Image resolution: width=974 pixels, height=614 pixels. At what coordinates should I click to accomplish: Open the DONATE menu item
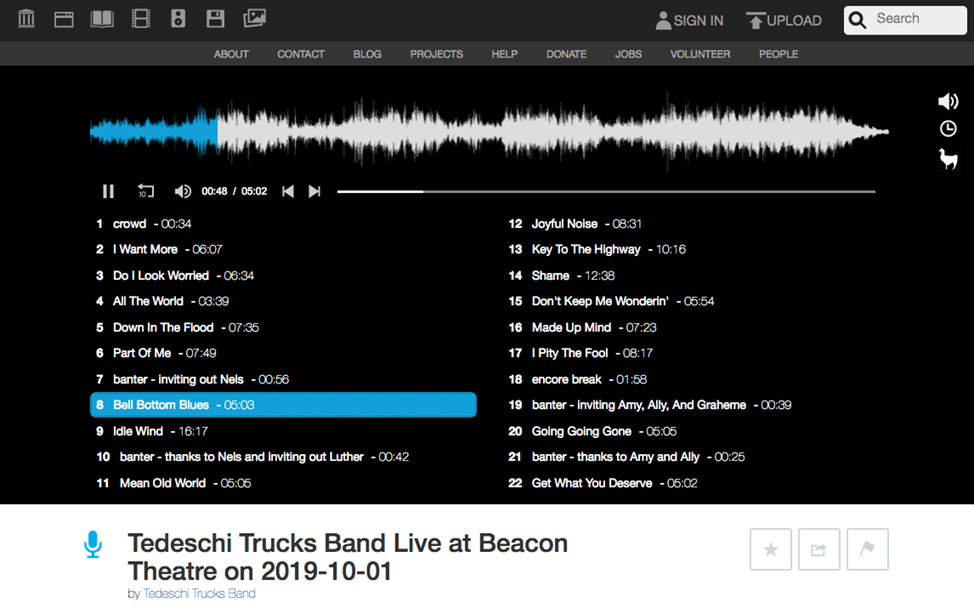[x=566, y=54]
